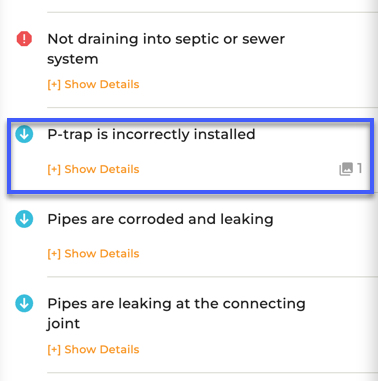The width and height of the screenshot is (378, 381).
Task: Click the word 'system' in the first item
Action: click(73, 59)
